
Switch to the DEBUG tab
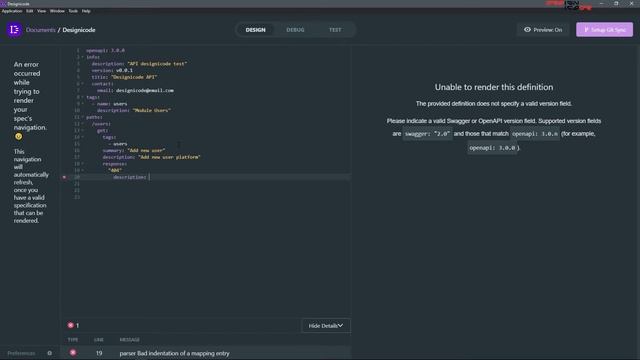tap(295, 30)
